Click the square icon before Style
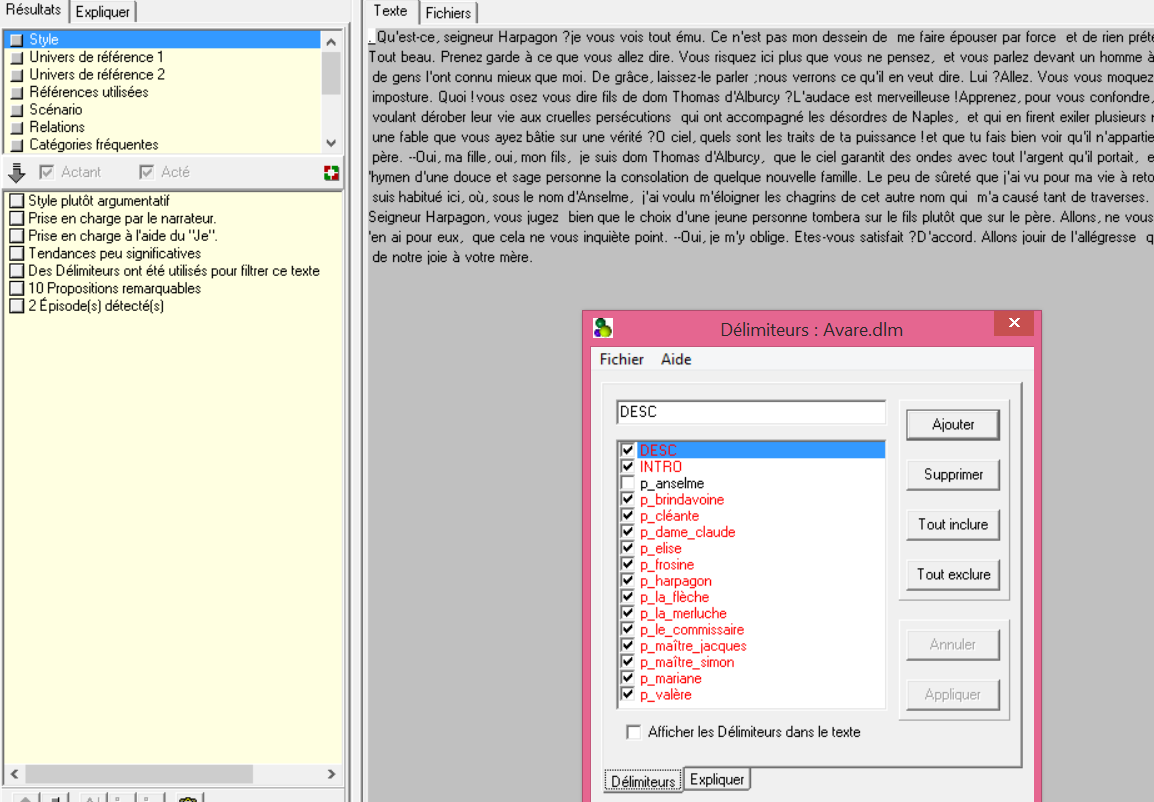Screen dimensions: 1154x802 16,40
